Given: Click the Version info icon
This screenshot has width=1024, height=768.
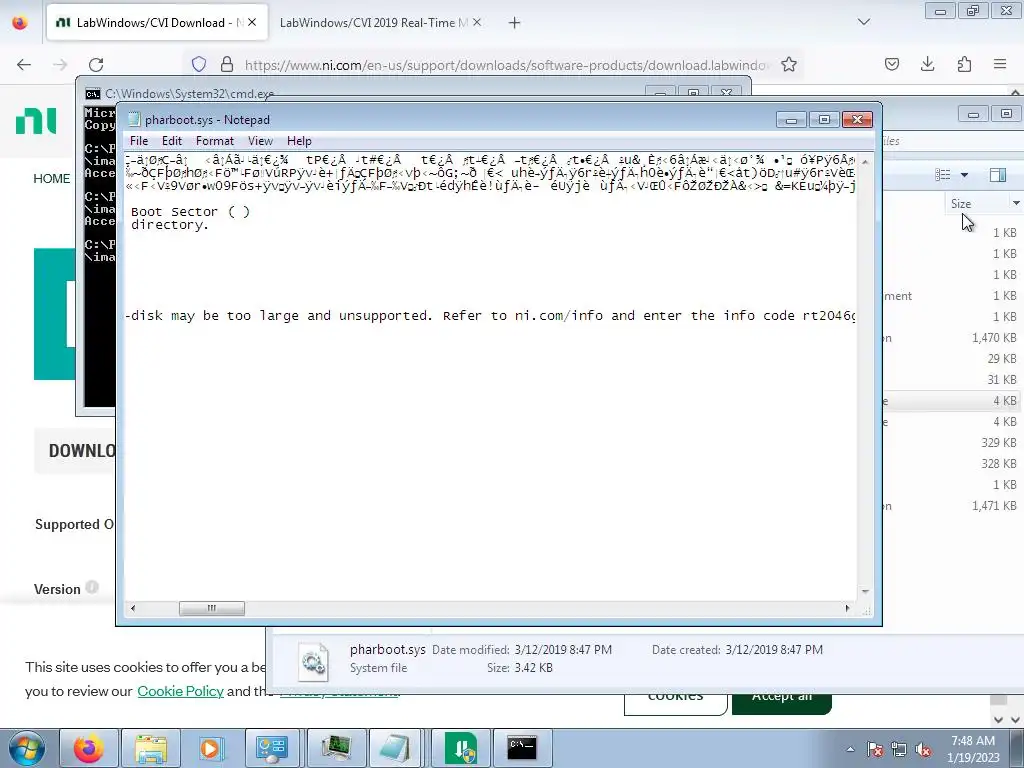Looking at the screenshot, I should 92,586.
